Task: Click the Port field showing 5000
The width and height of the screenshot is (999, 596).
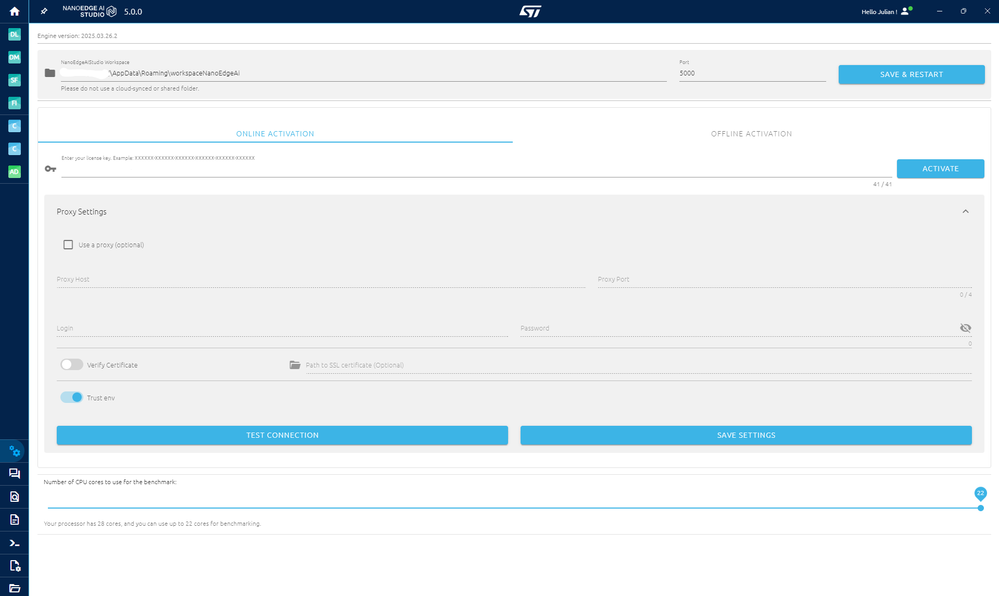Action: pyautogui.click(x=752, y=73)
